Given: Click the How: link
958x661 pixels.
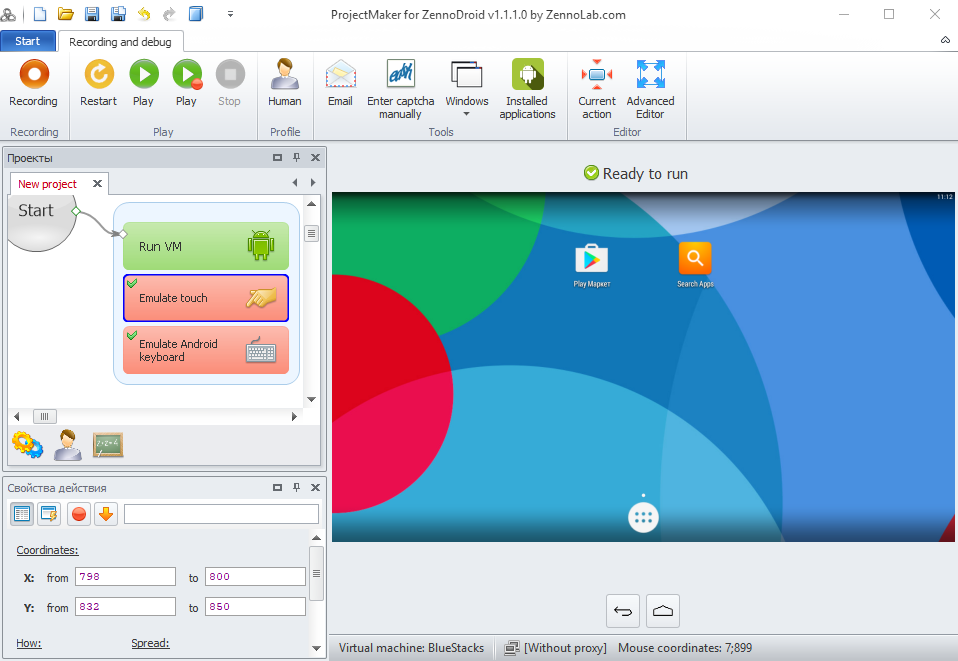Looking at the screenshot, I should (29, 643).
